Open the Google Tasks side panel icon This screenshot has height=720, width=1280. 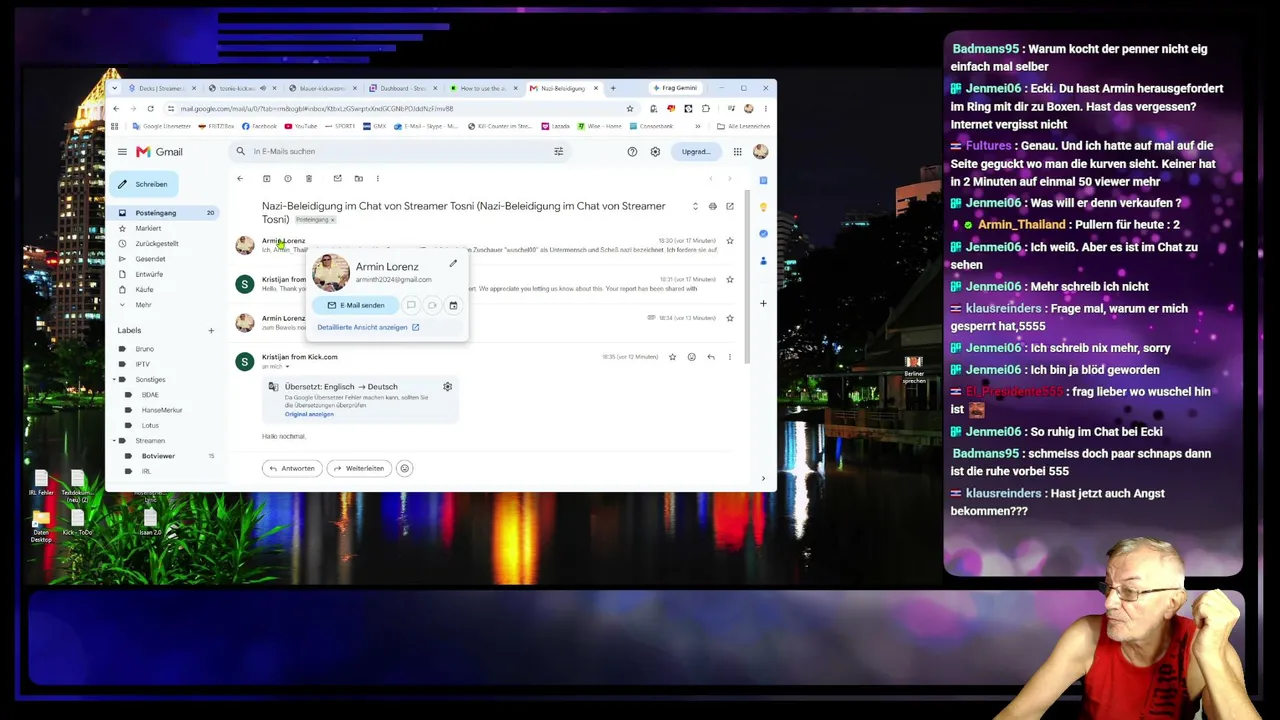tap(763, 234)
